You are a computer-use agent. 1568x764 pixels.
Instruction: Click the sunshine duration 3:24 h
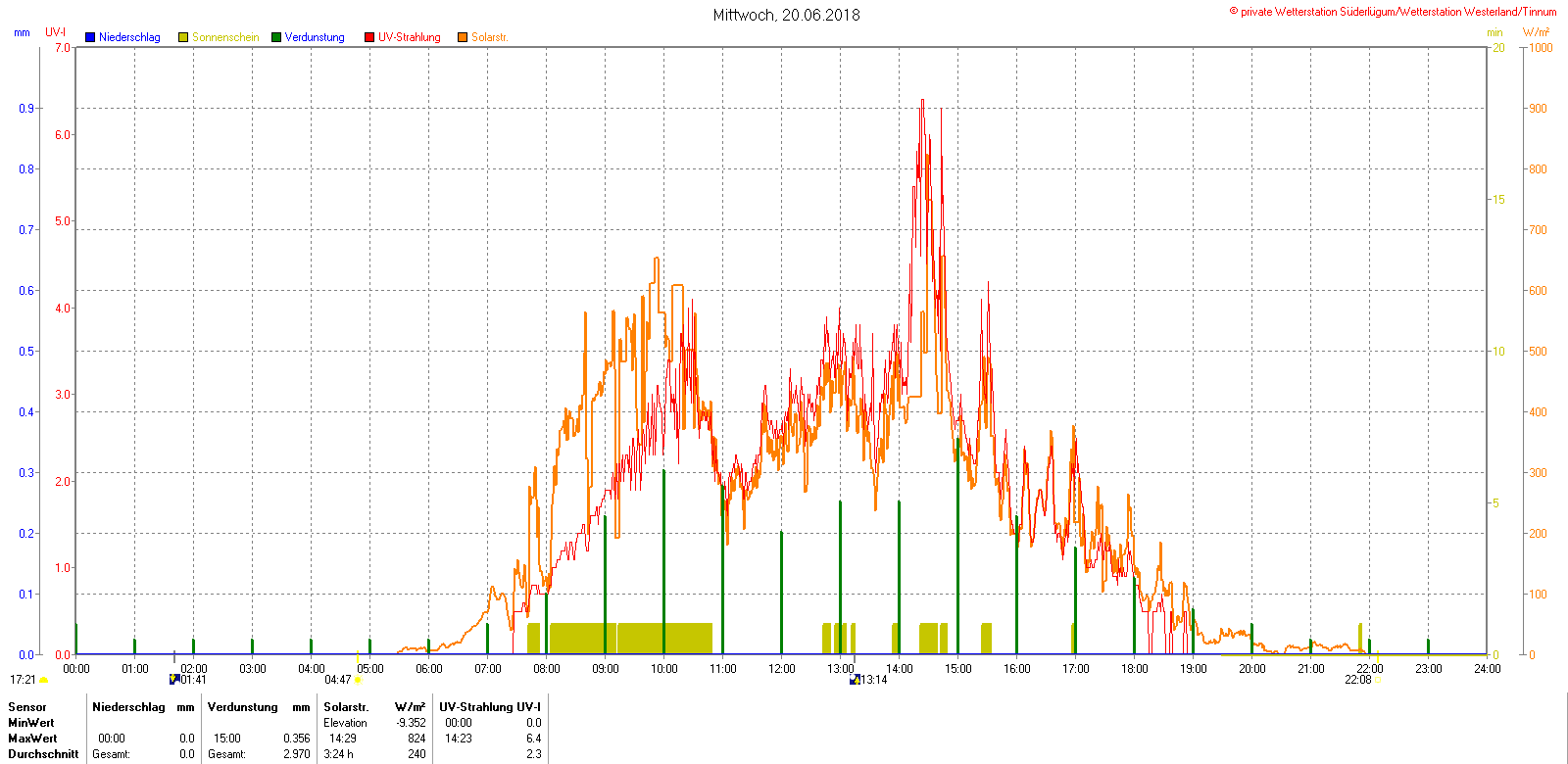point(339,754)
